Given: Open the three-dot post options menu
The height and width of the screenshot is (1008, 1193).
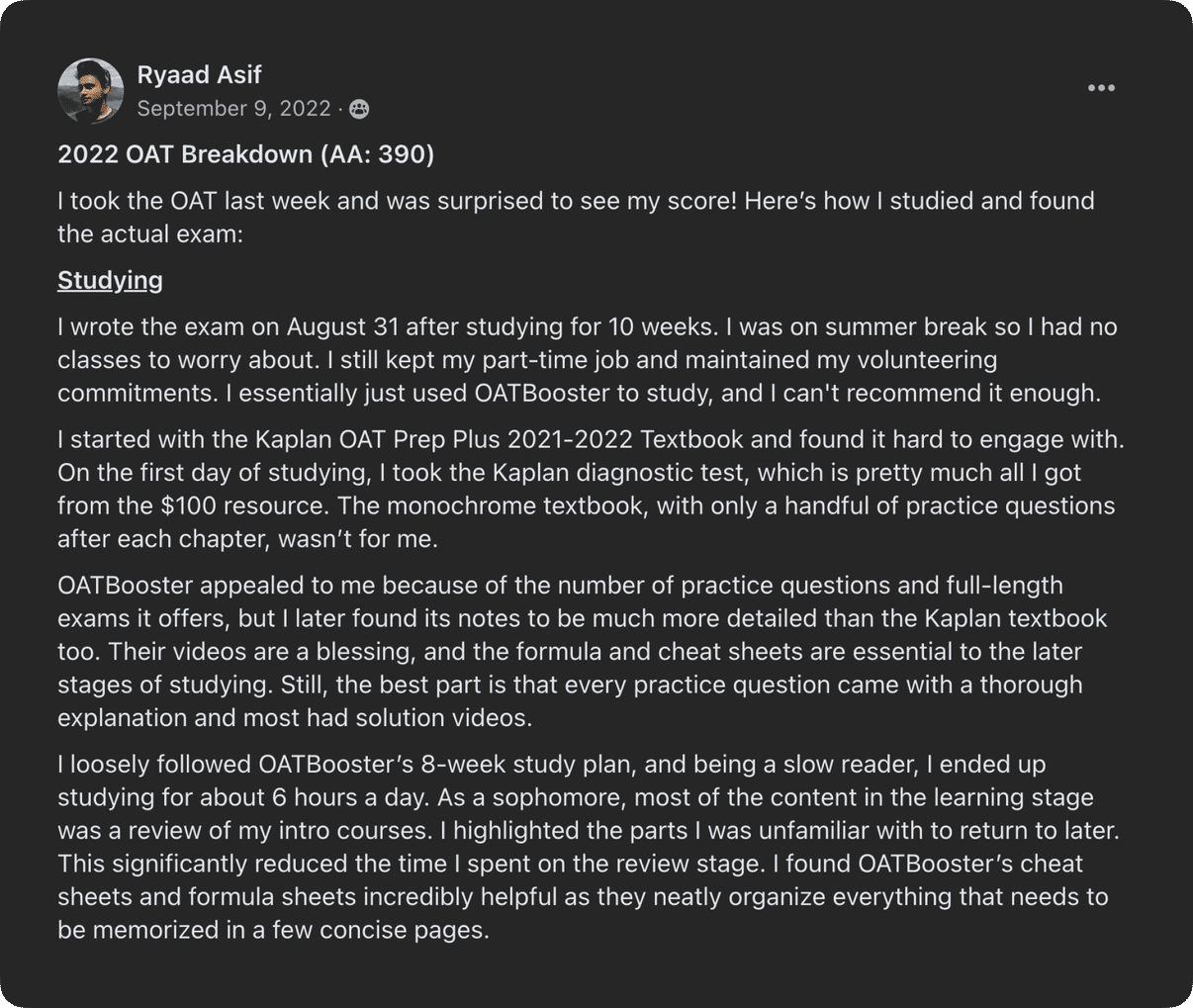Looking at the screenshot, I should [x=1101, y=88].
